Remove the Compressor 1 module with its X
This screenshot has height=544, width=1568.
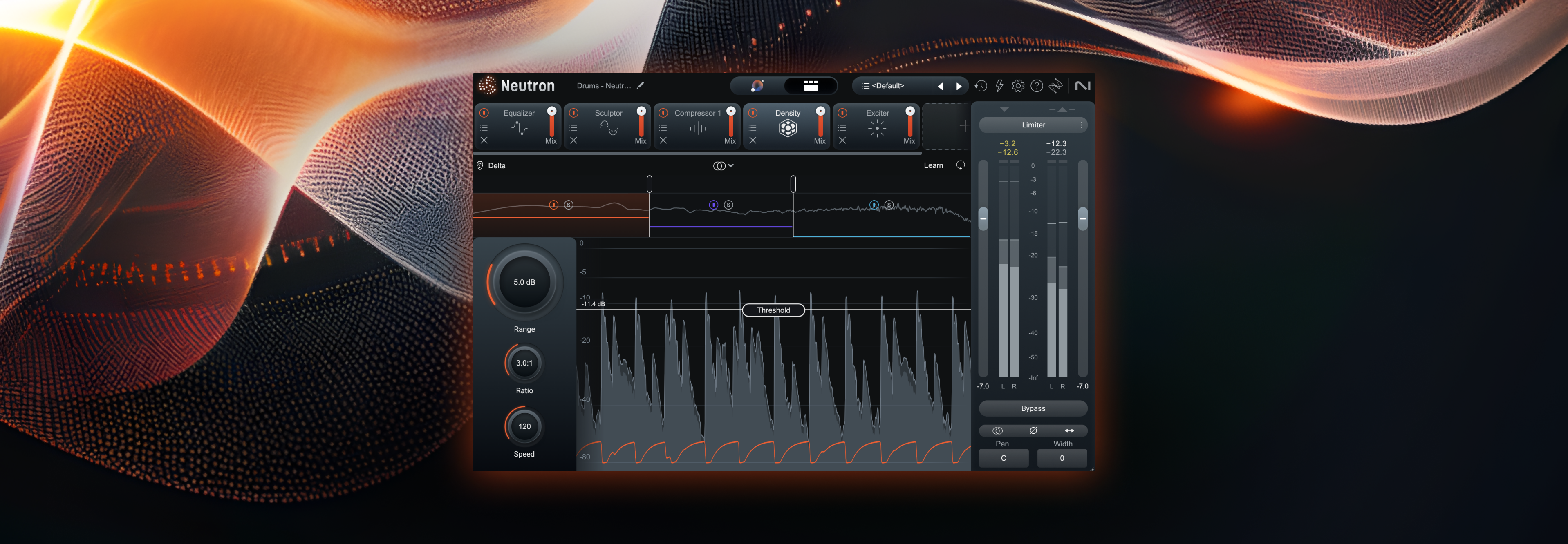point(663,140)
